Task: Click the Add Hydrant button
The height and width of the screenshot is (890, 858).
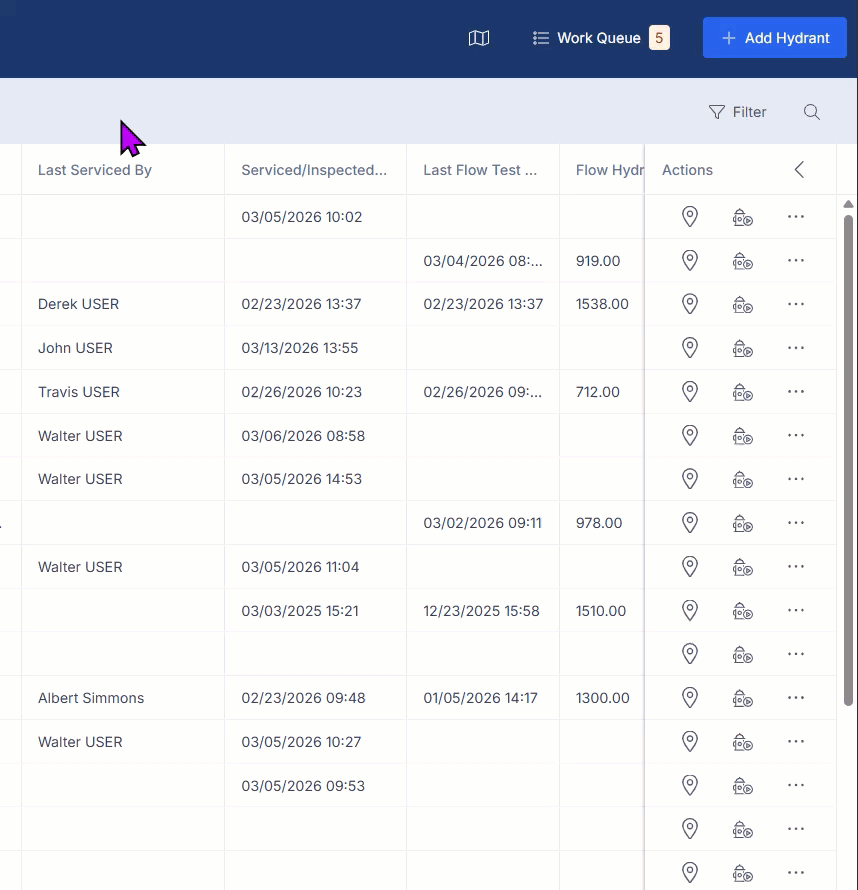Action: (x=775, y=37)
